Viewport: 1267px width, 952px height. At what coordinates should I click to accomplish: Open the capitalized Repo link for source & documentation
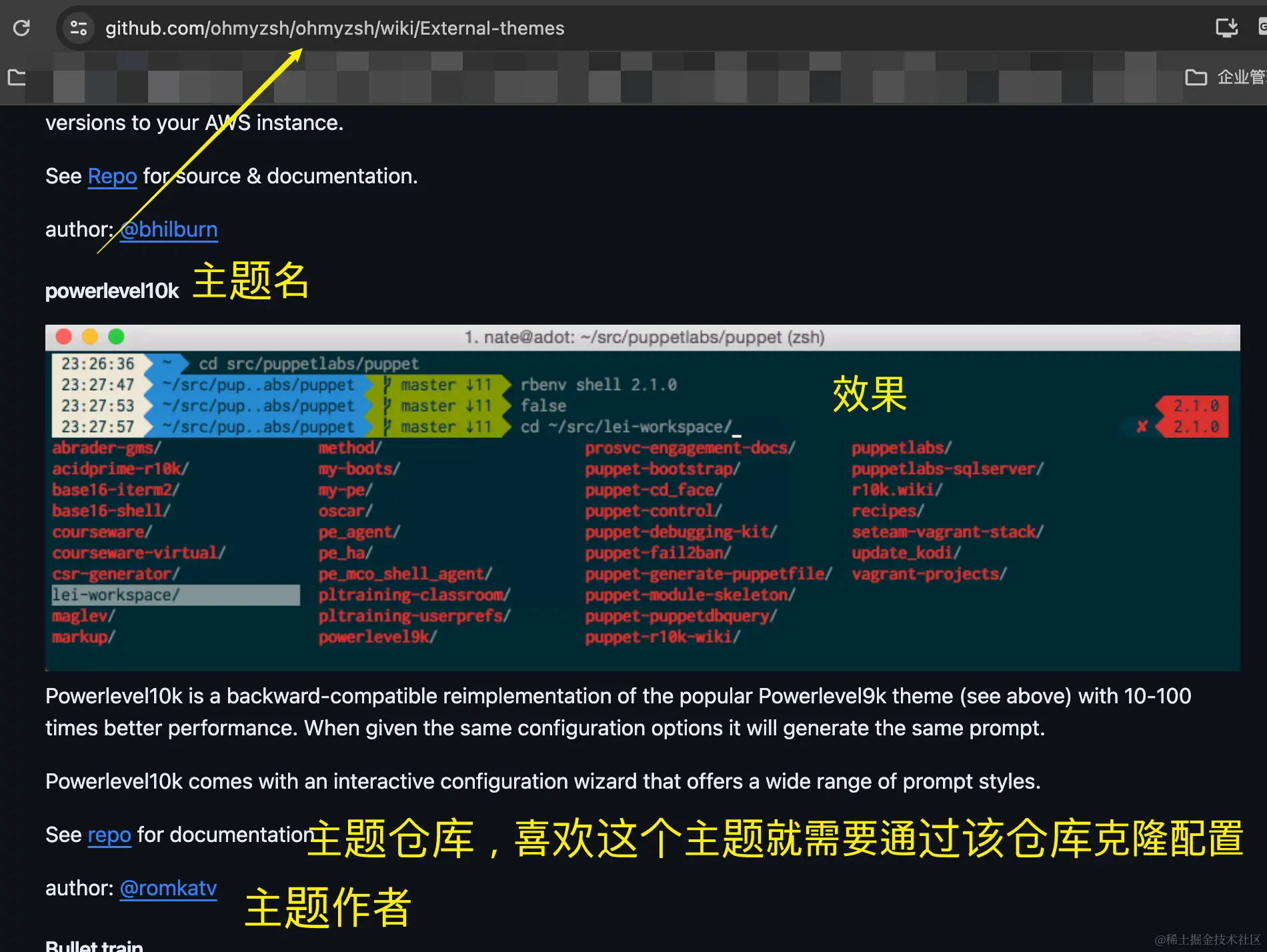112,176
